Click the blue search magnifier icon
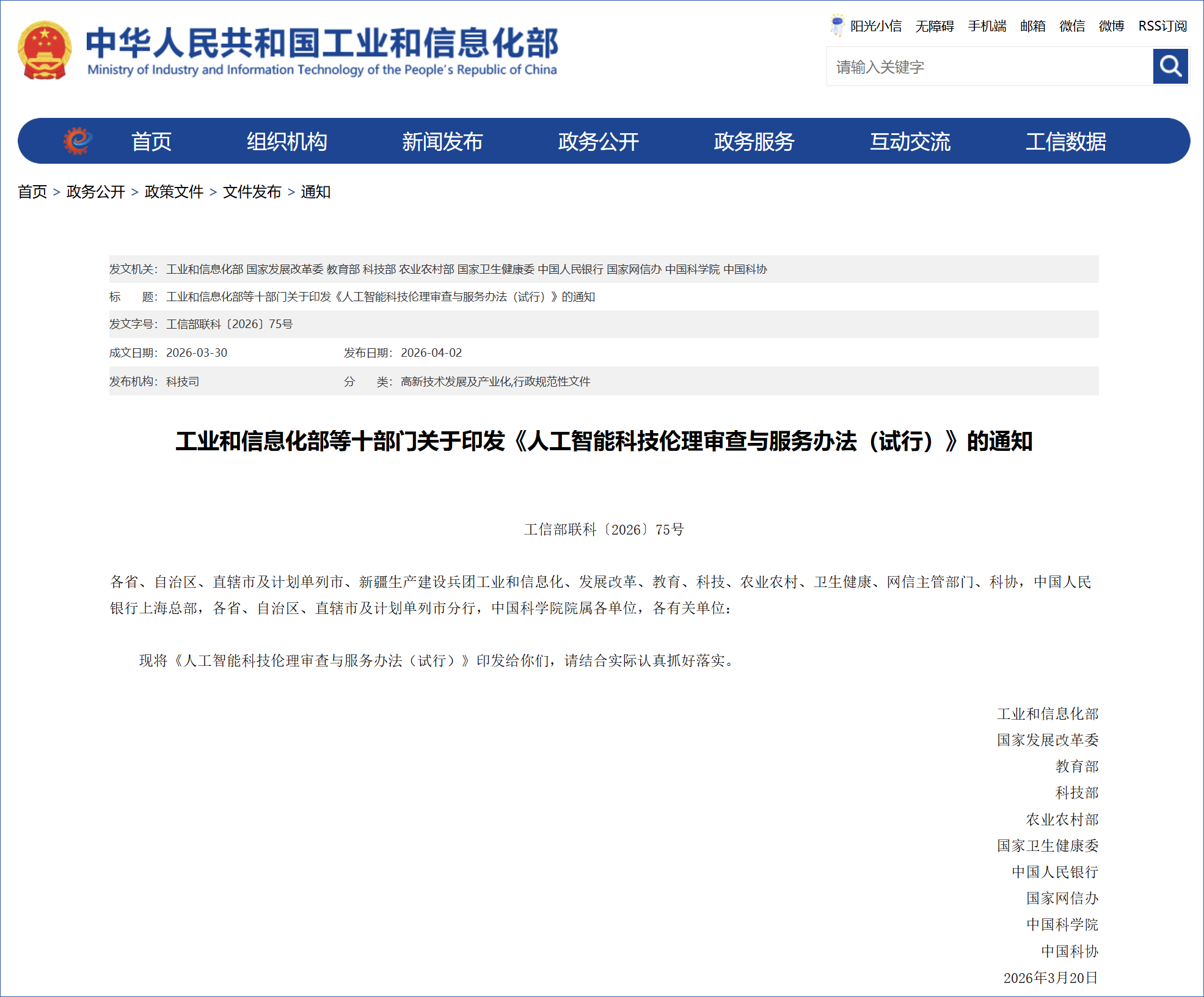 (1169, 67)
